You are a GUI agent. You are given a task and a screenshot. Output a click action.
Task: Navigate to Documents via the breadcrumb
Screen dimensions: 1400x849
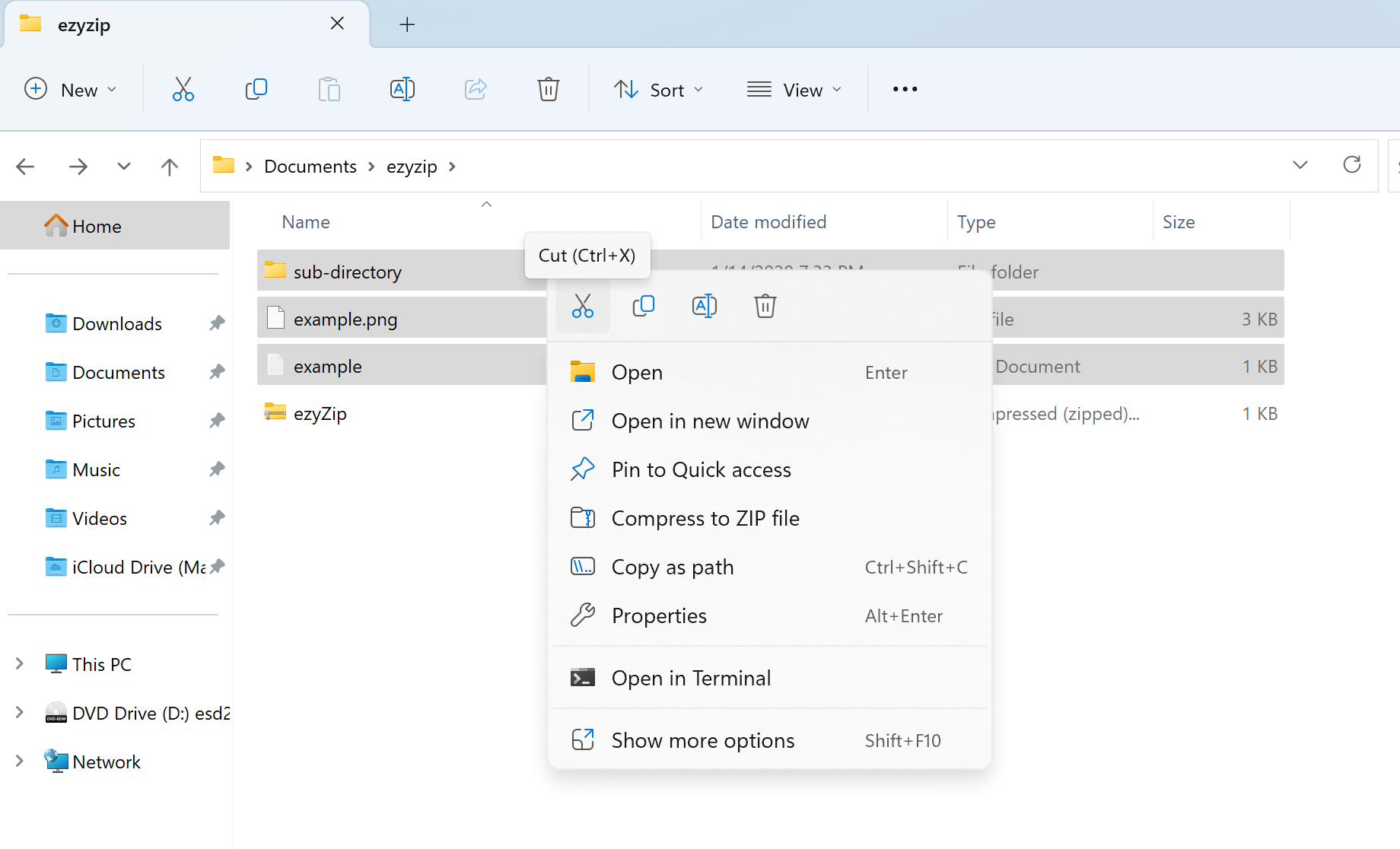coord(310,166)
